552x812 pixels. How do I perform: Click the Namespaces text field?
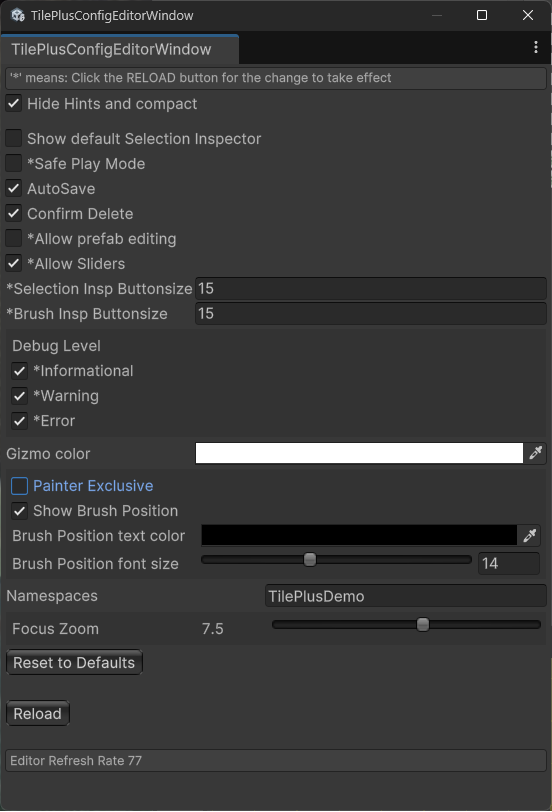click(x=405, y=596)
